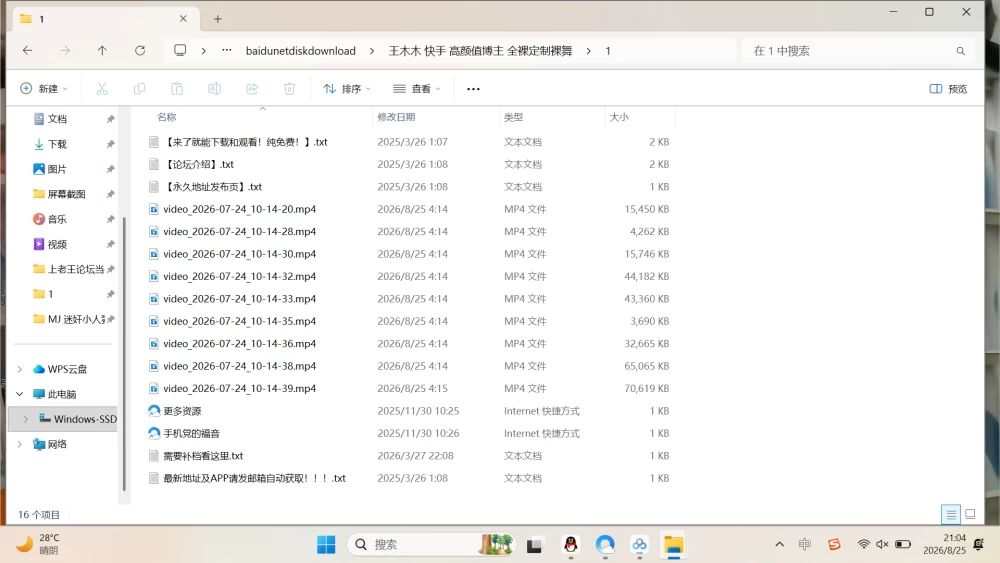Open the 排序 sort dropdown
The image size is (1000, 563).
click(x=348, y=89)
